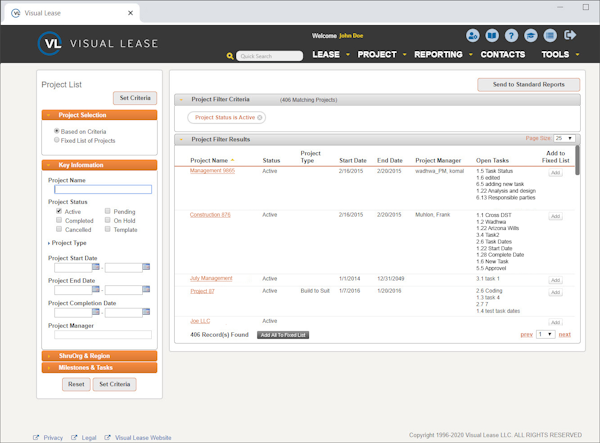This screenshot has width=600, height=443.
Task: Click the Legal external link icon
Action: pos(74,437)
